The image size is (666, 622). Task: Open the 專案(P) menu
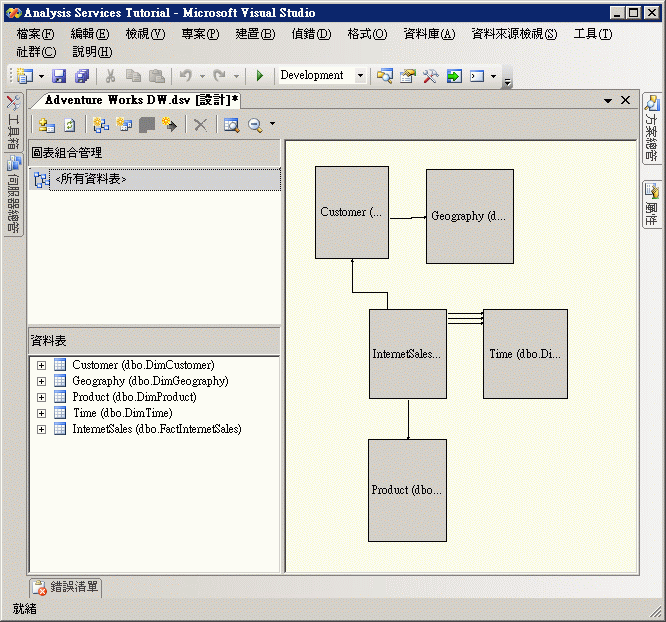point(200,34)
